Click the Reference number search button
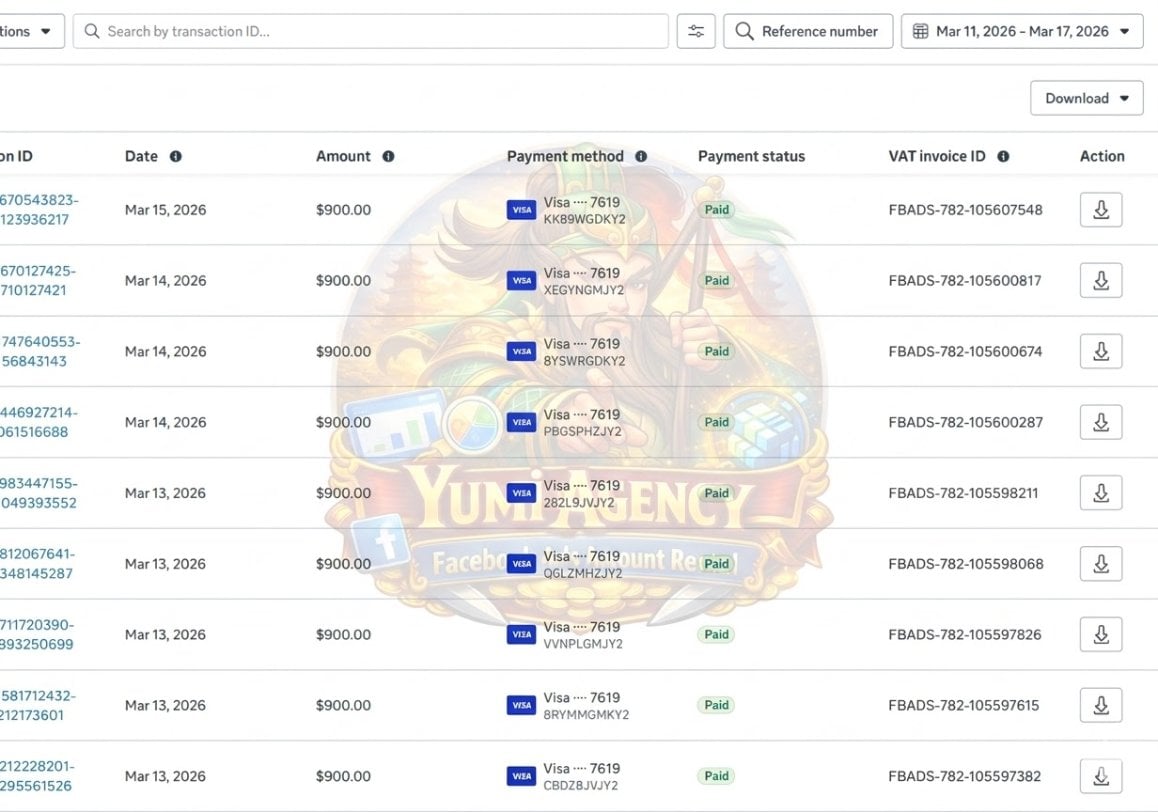Viewport: 1158px width, 812px height. click(808, 31)
